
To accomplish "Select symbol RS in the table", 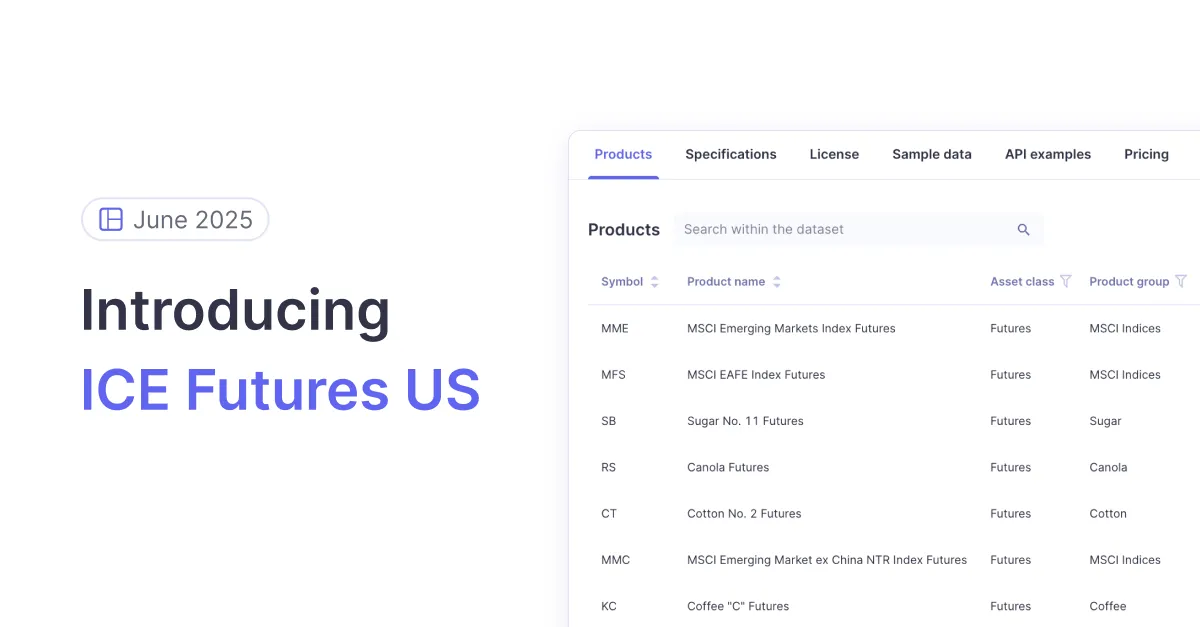I will [x=608, y=467].
